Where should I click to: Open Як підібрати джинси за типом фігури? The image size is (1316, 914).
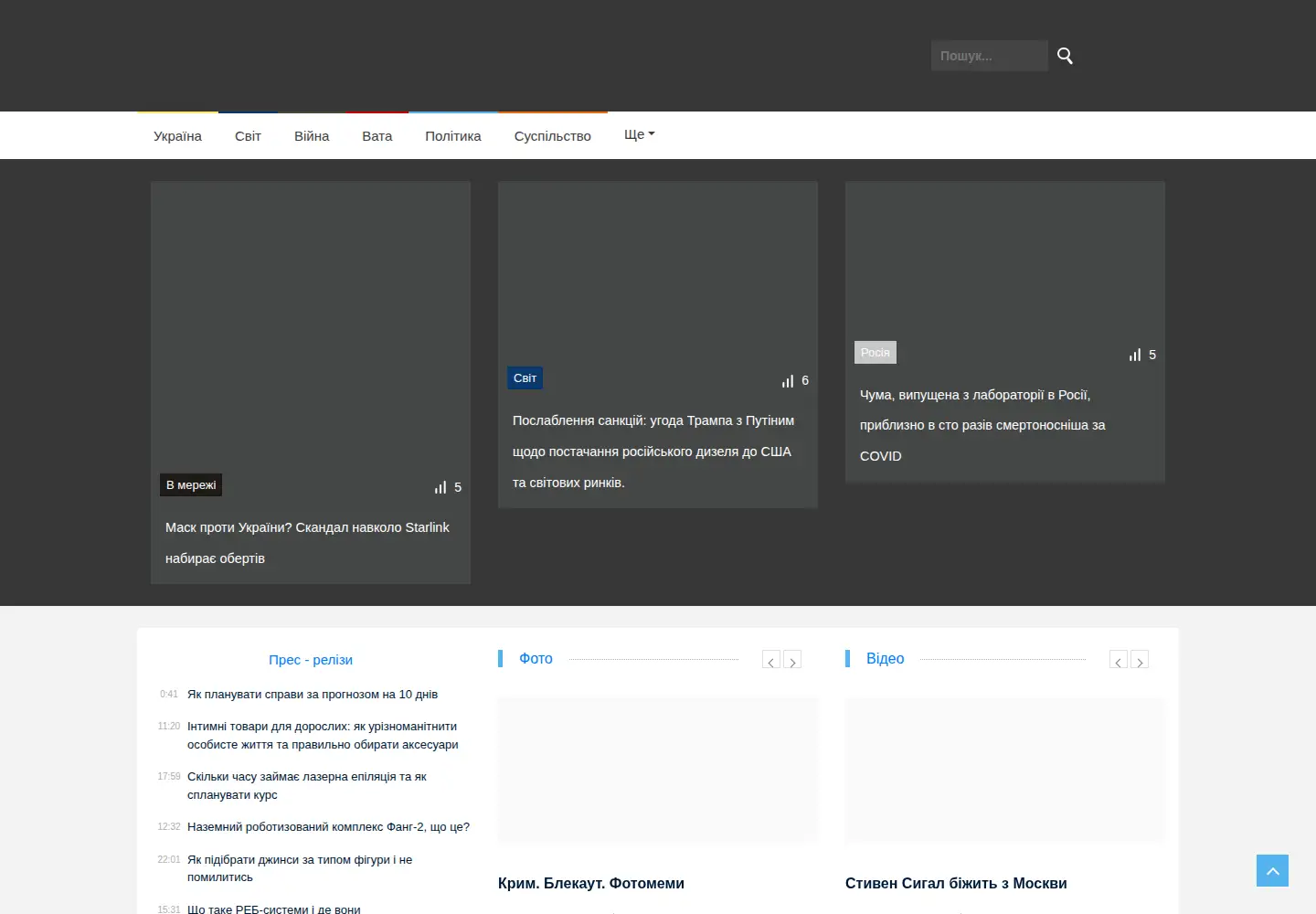[x=300, y=868]
